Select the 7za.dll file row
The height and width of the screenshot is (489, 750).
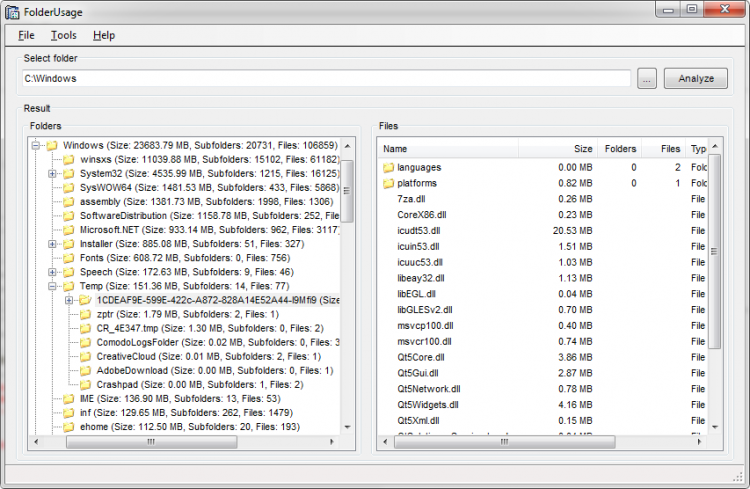(543, 199)
